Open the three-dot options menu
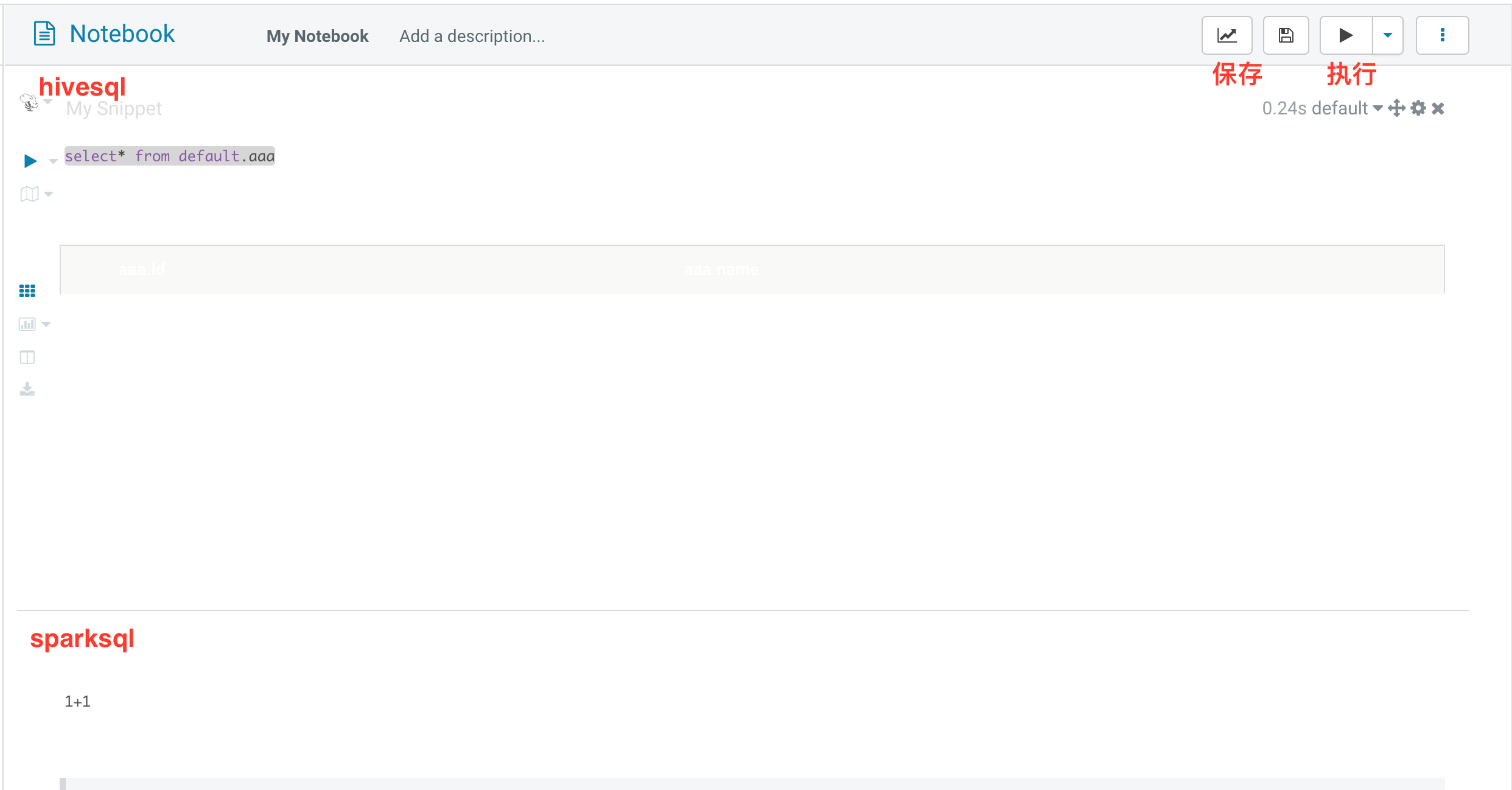1512x790 pixels. pyautogui.click(x=1443, y=35)
